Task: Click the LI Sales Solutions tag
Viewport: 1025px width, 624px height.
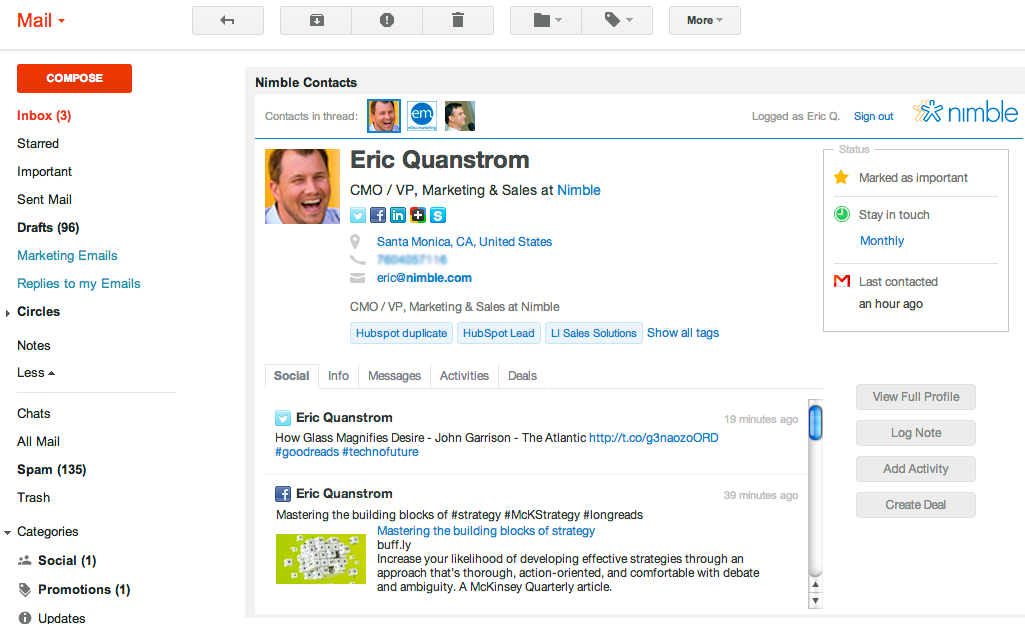Action: tap(594, 333)
